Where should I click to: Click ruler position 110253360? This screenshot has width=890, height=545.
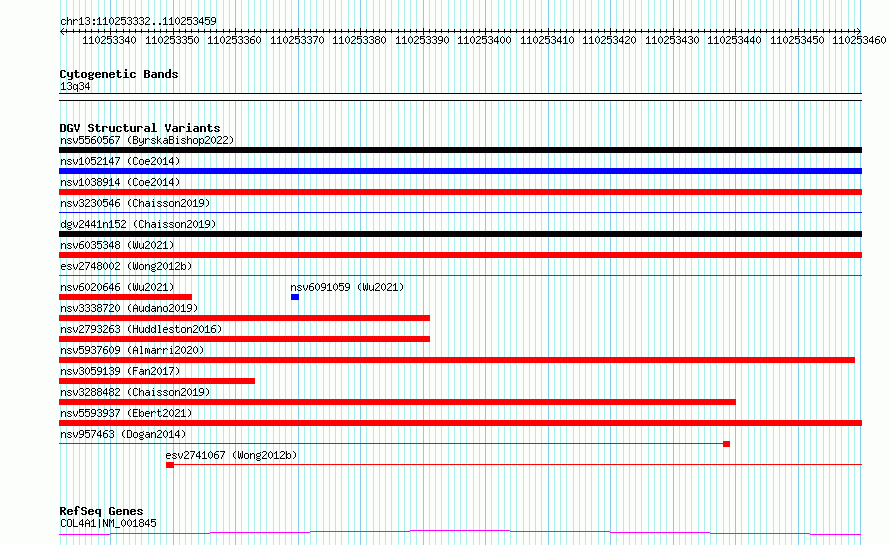pyautogui.click(x=234, y=40)
